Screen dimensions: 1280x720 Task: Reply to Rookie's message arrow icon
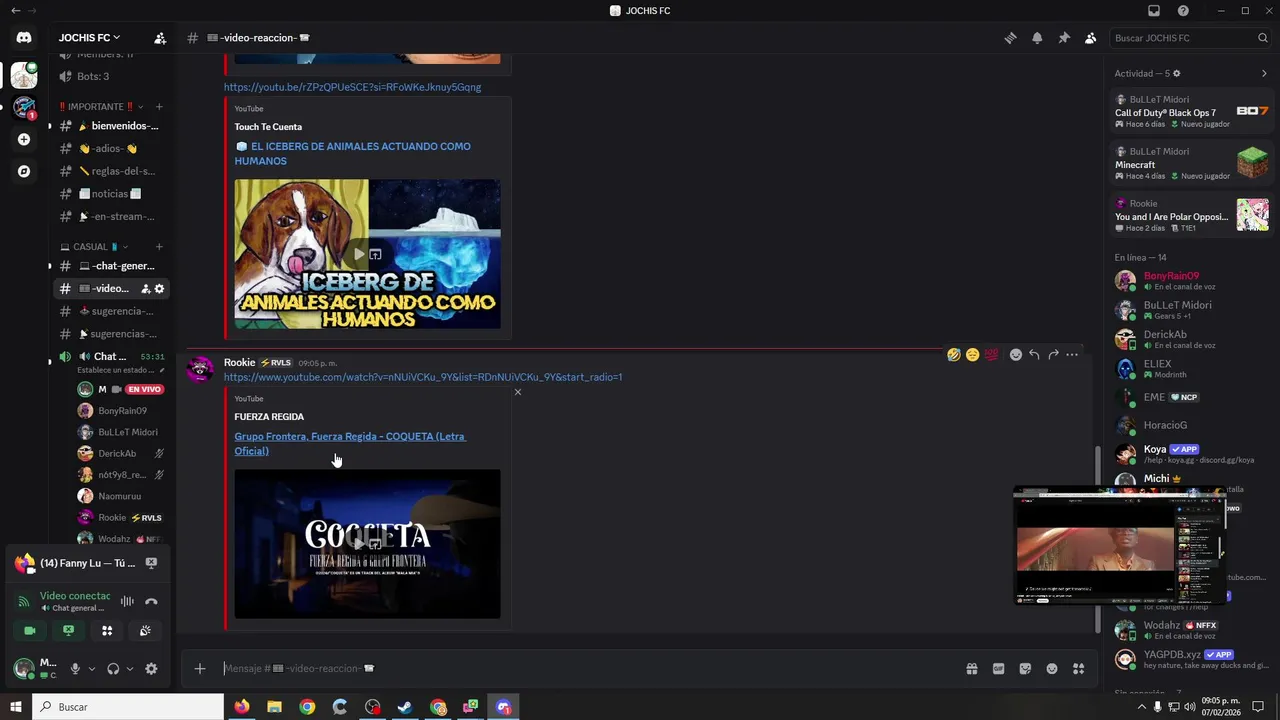[x=1034, y=355]
